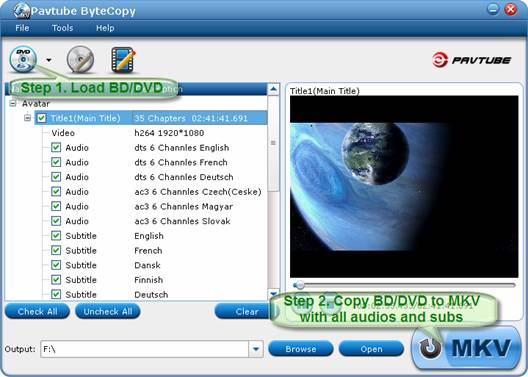The image size is (528, 377).
Task: Uncheck the Magyar audio checkbox
Action: click(x=56, y=206)
